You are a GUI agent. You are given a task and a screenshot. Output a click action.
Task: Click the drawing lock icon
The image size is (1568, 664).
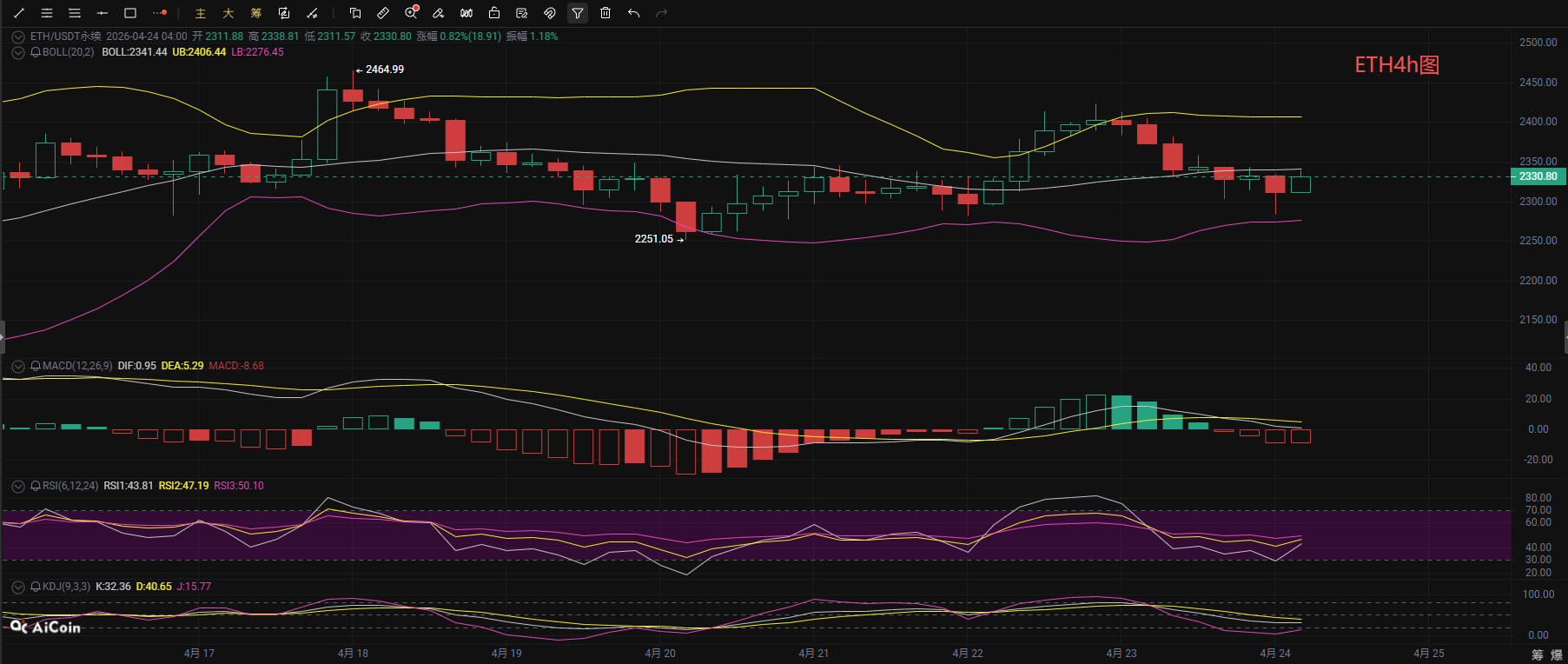pyautogui.click(x=494, y=13)
